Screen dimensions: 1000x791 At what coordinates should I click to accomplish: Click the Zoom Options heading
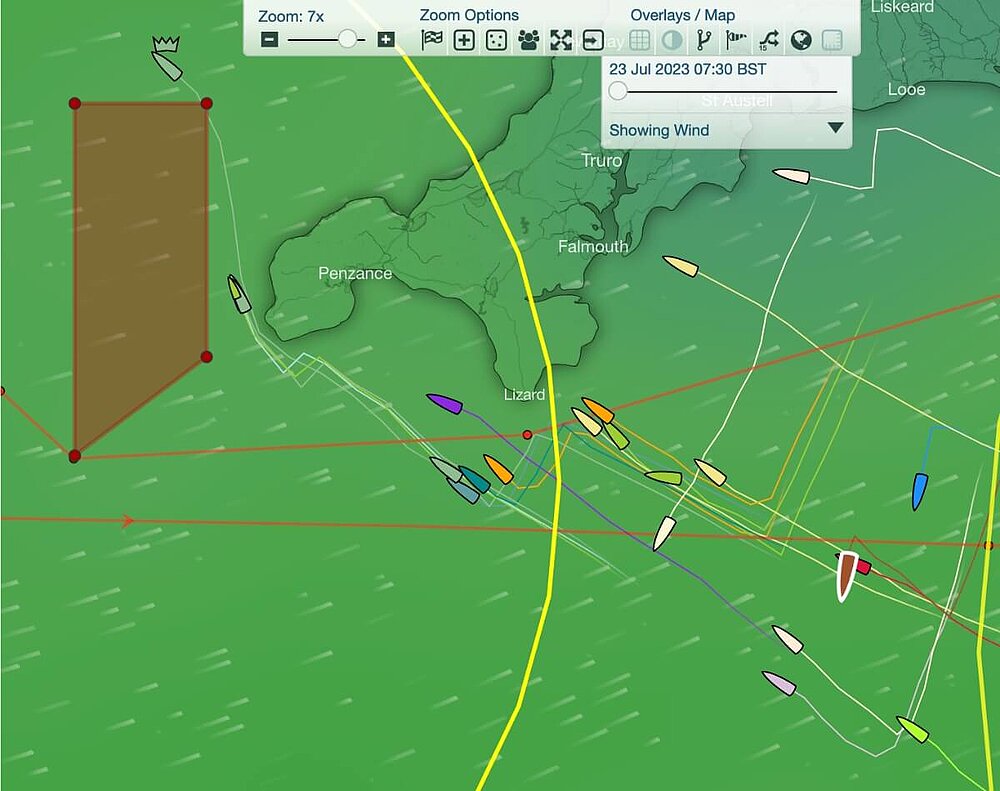(x=469, y=15)
